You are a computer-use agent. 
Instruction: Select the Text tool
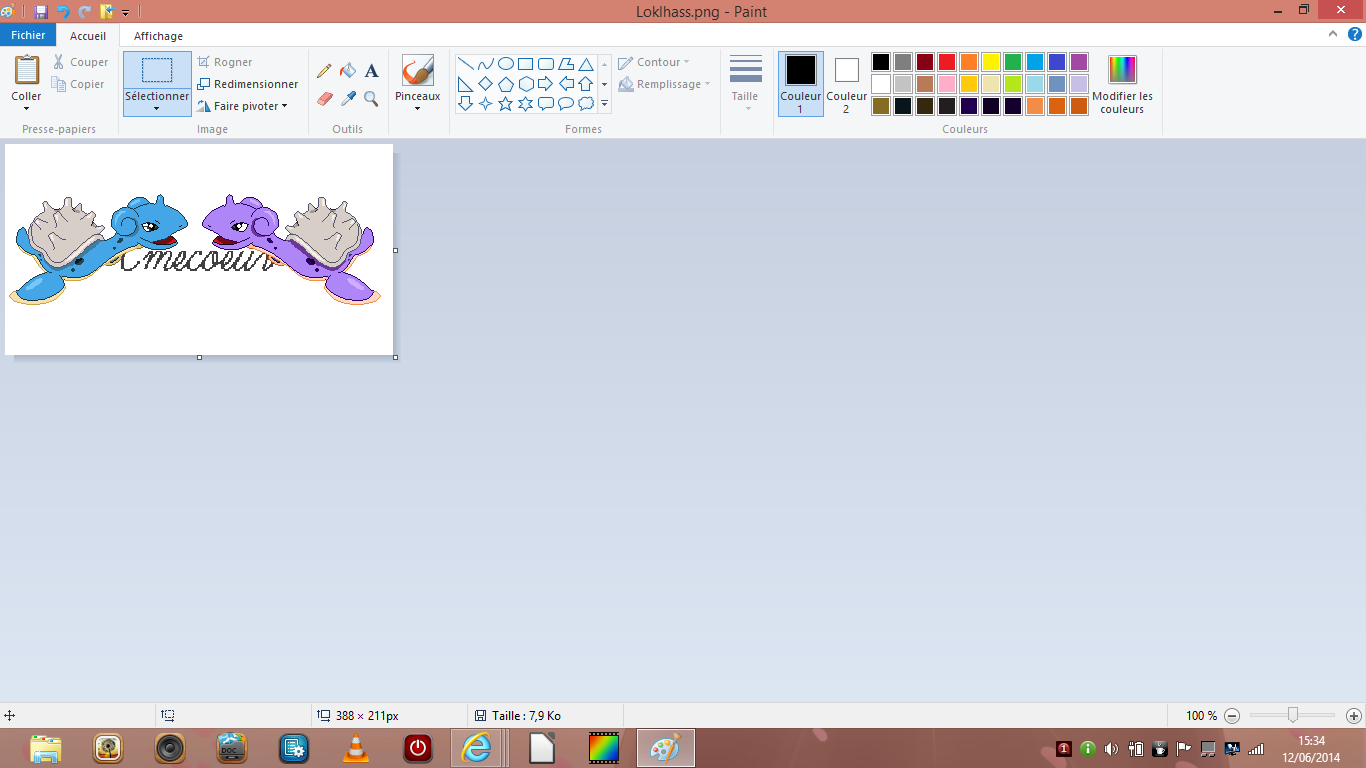[x=371, y=71]
